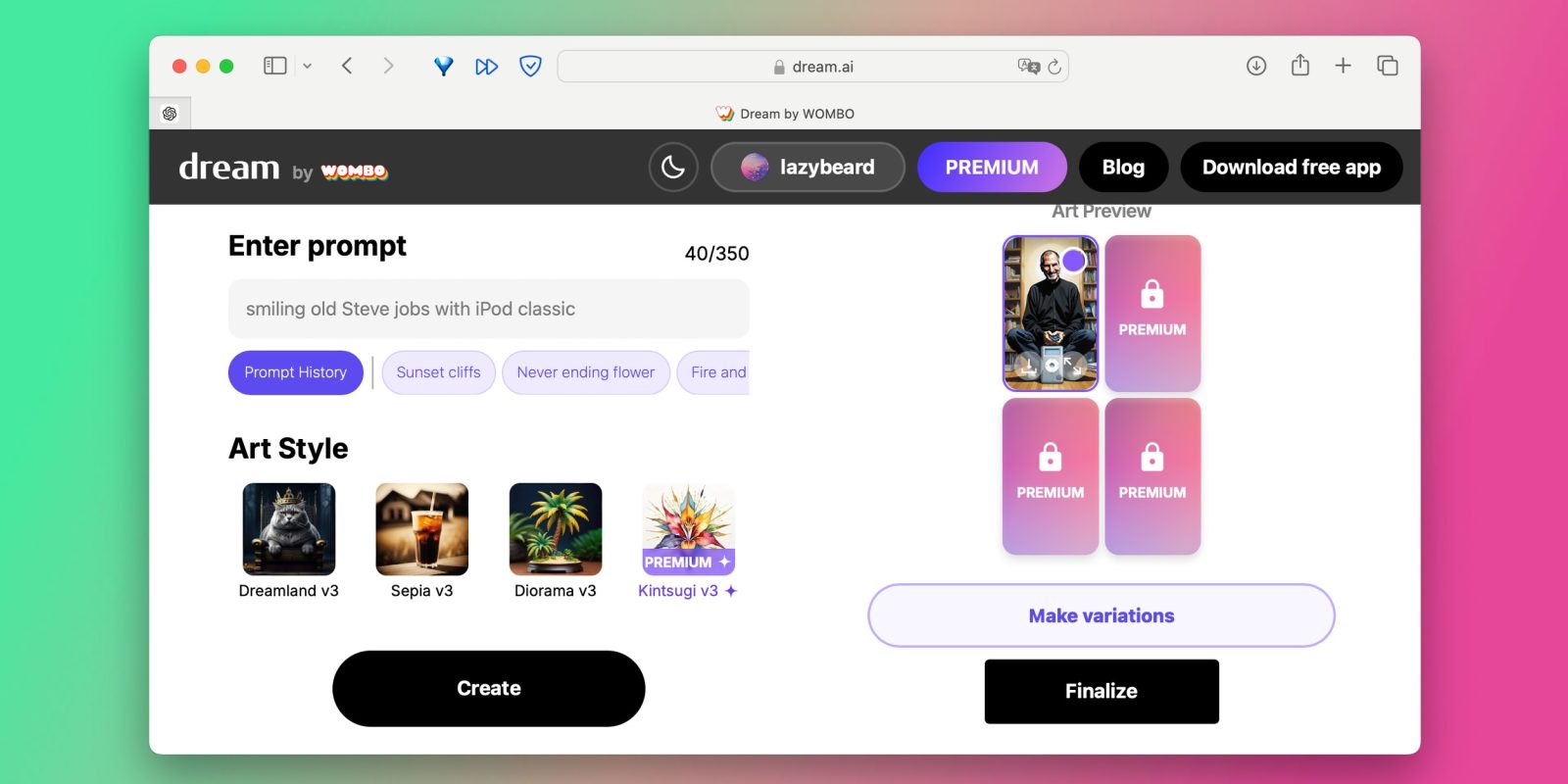Download the generated art with the download icon
This screenshot has height=784, width=1568.
click(1027, 367)
